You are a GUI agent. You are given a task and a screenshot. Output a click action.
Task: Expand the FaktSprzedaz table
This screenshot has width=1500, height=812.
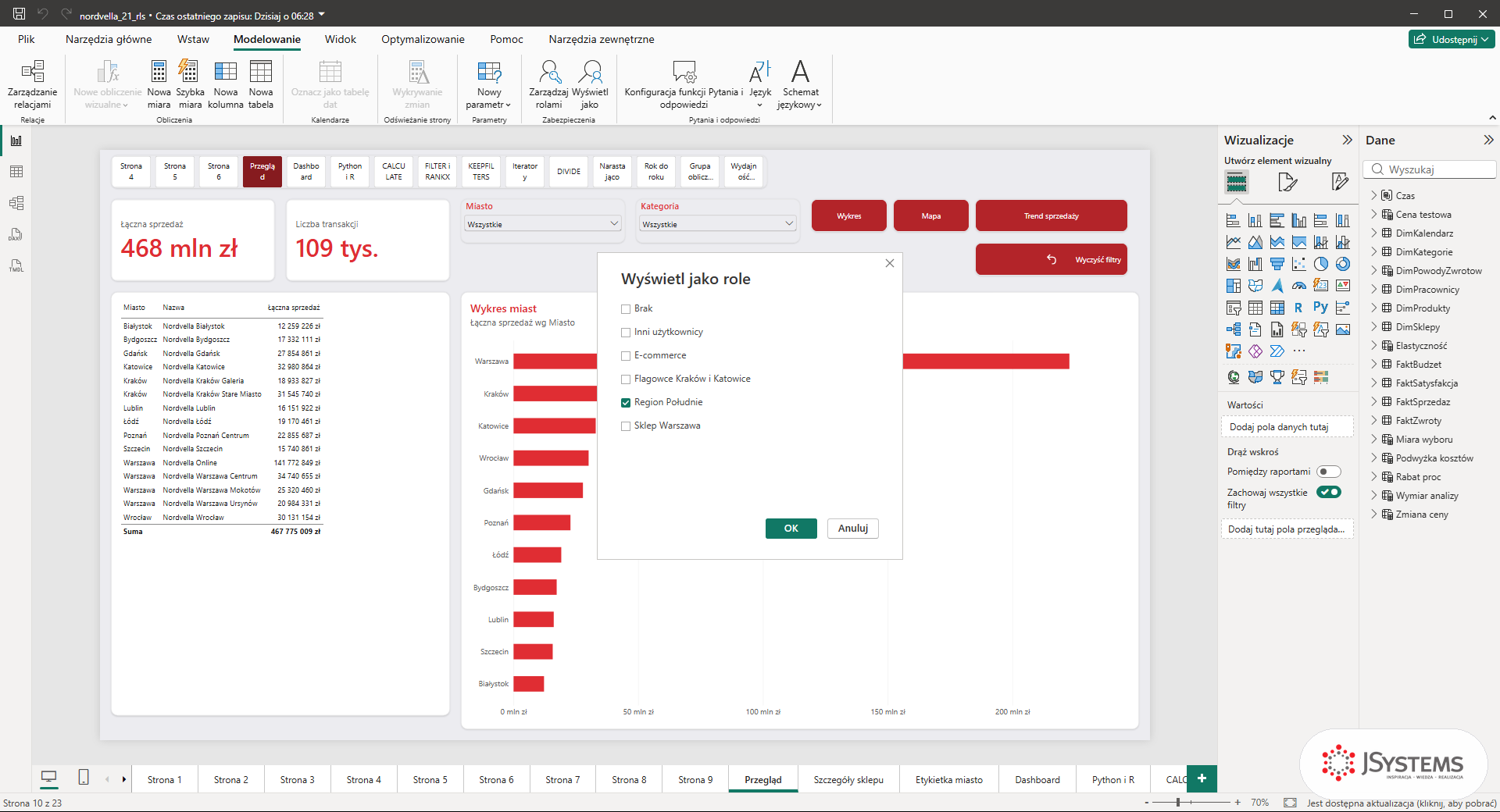[1374, 401]
